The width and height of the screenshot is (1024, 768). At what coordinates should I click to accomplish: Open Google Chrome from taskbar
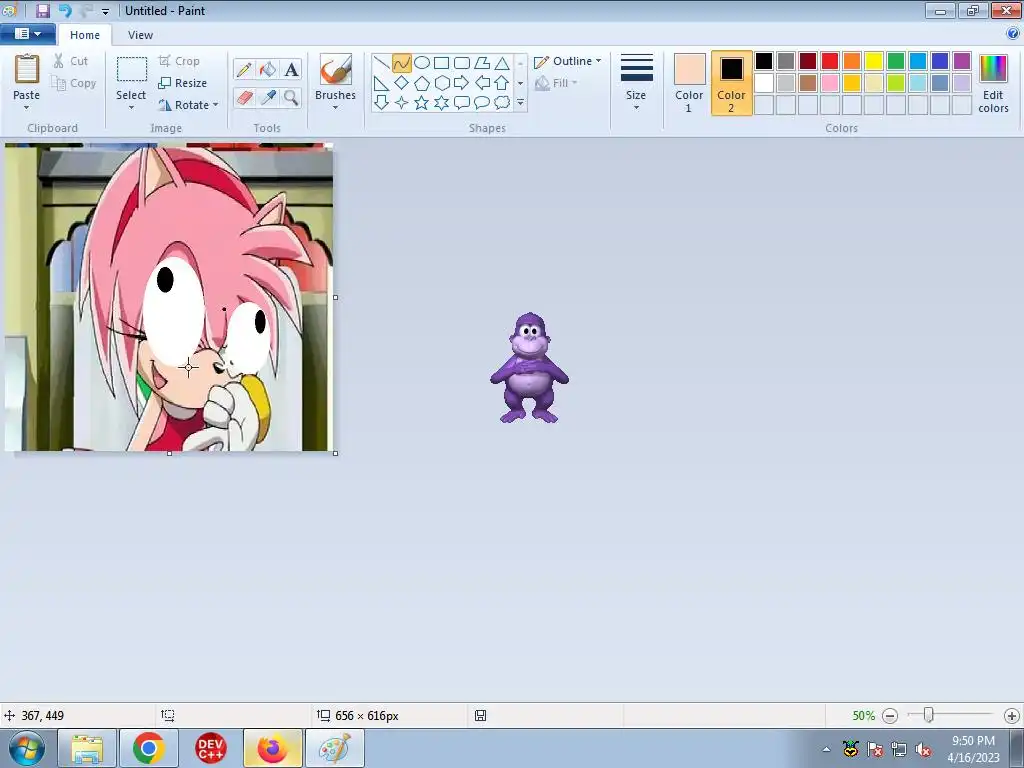click(x=148, y=748)
